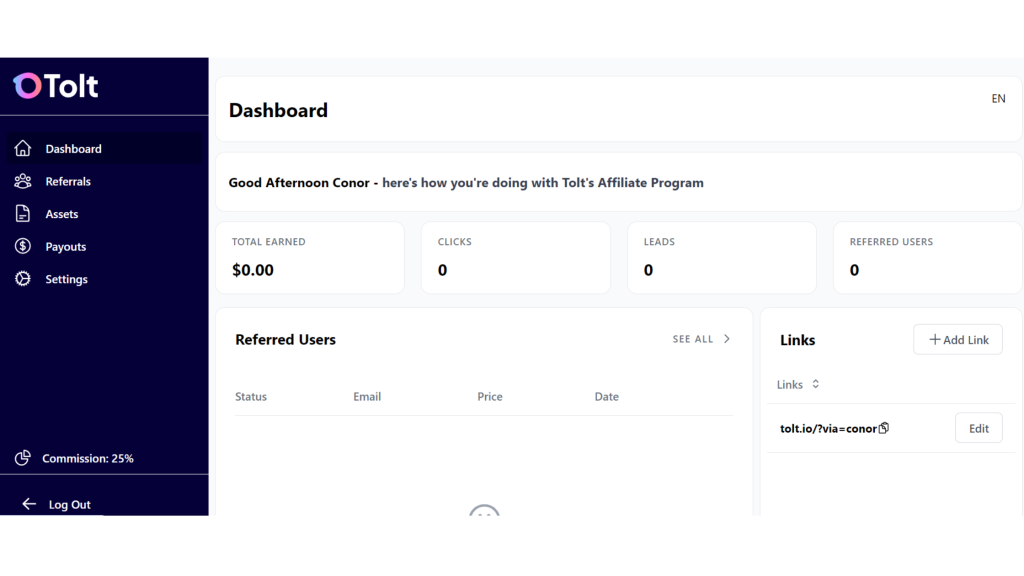Click the Payouts dollar icon

23,246
